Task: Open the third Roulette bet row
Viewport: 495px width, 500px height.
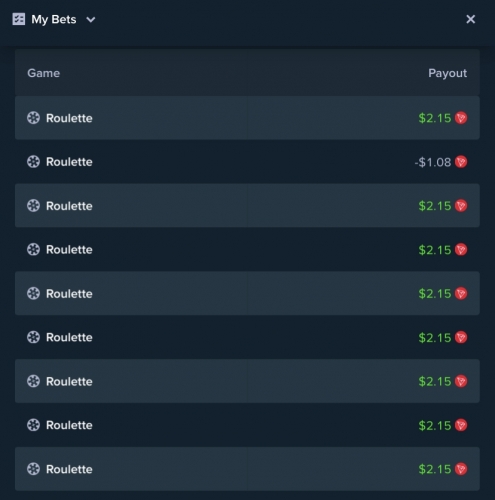Action: pos(247,205)
